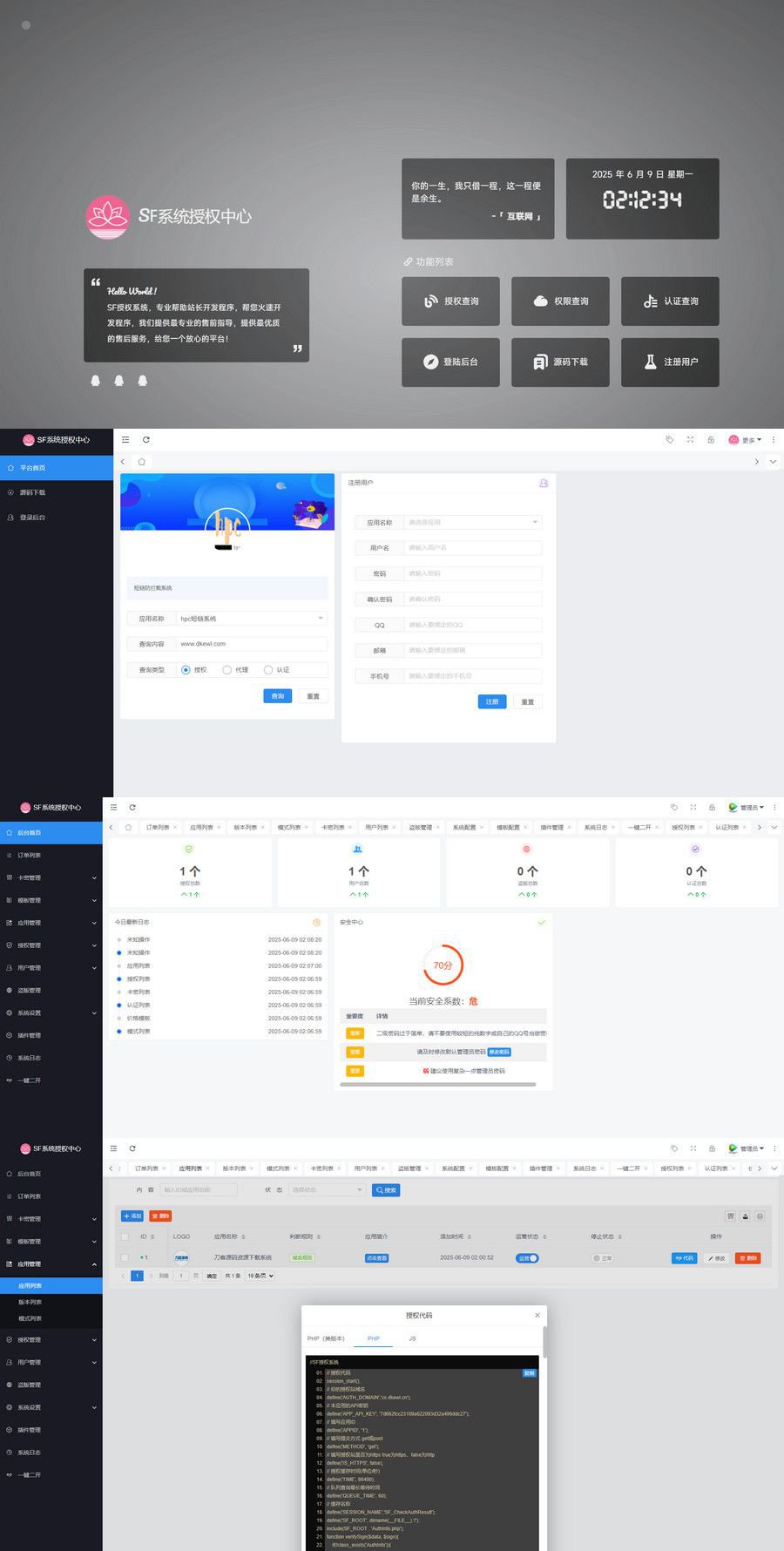Image resolution: width=784 pixels, height=1551 pixels.
Task: Open 权限查询 with the cloud icon
Action: click(x=560, y=301)
